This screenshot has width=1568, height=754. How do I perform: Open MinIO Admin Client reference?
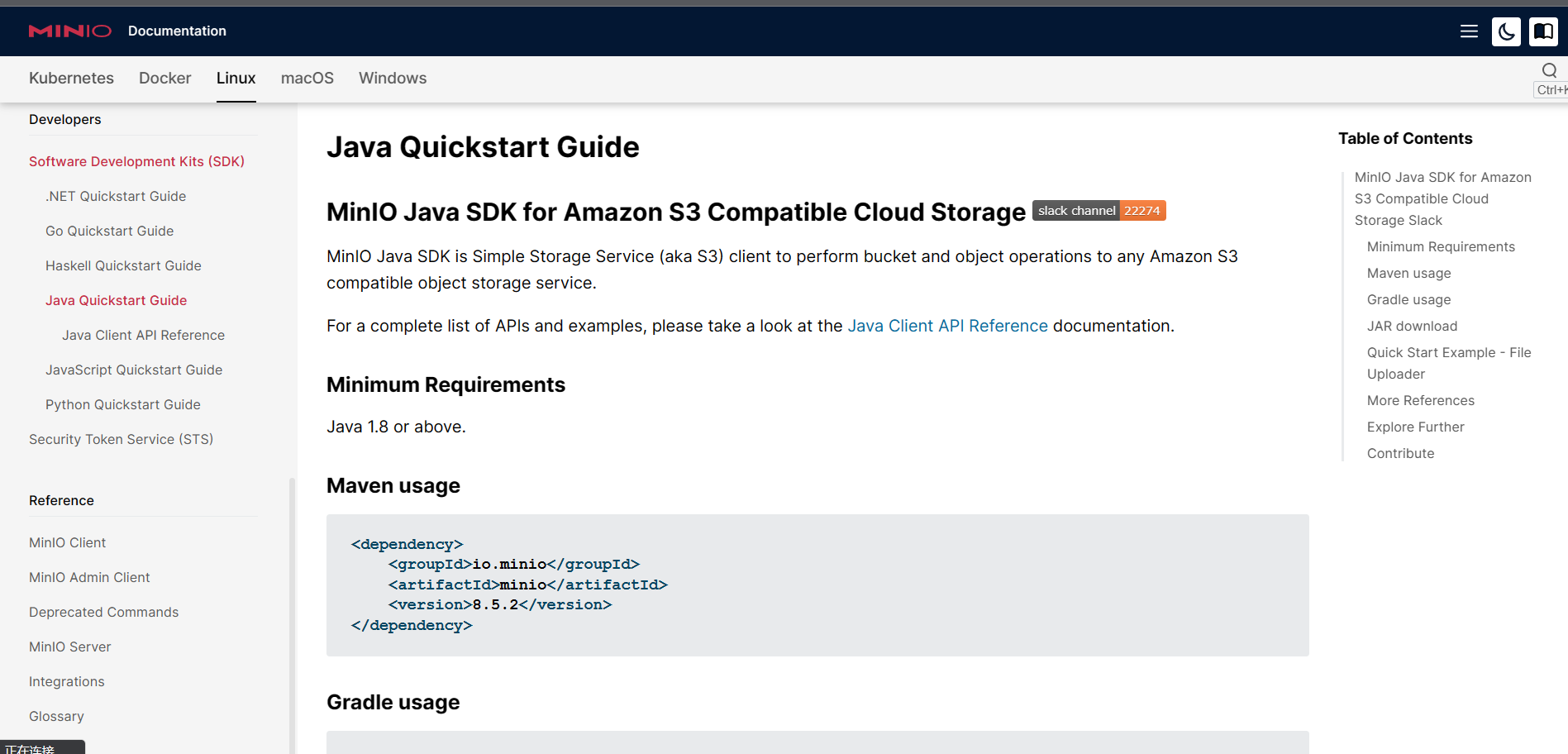(x=89, y=577)
